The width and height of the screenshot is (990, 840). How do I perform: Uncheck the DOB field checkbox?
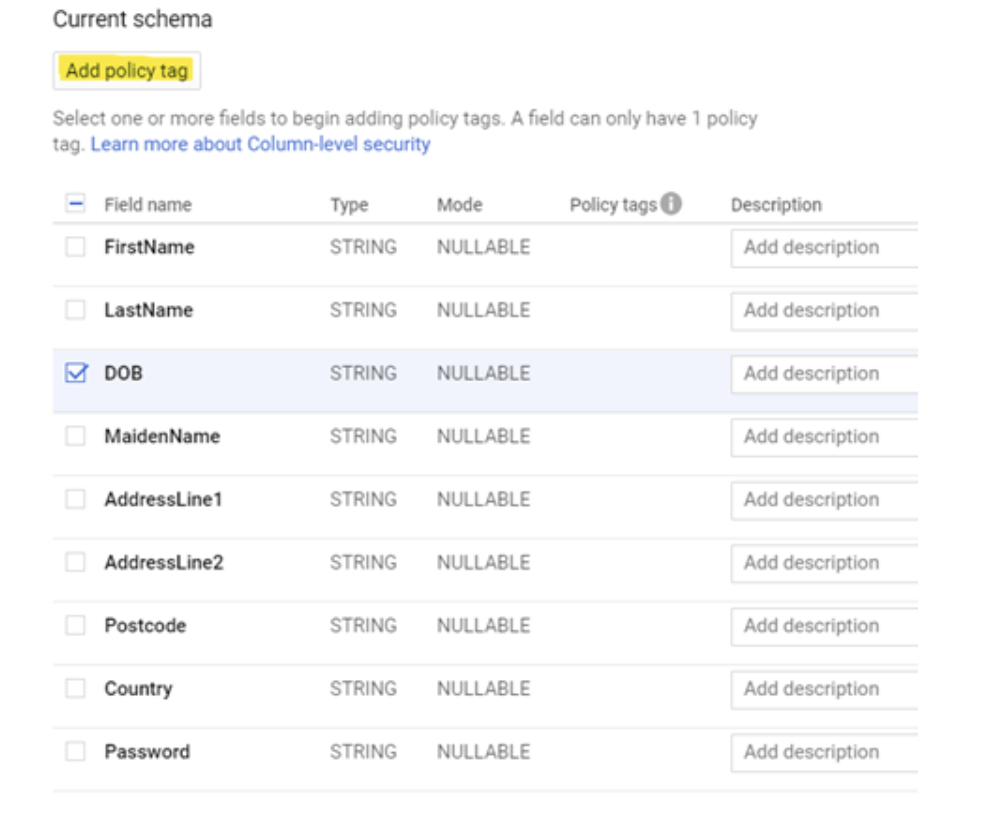pyautogui.click(x=76, y=373)
